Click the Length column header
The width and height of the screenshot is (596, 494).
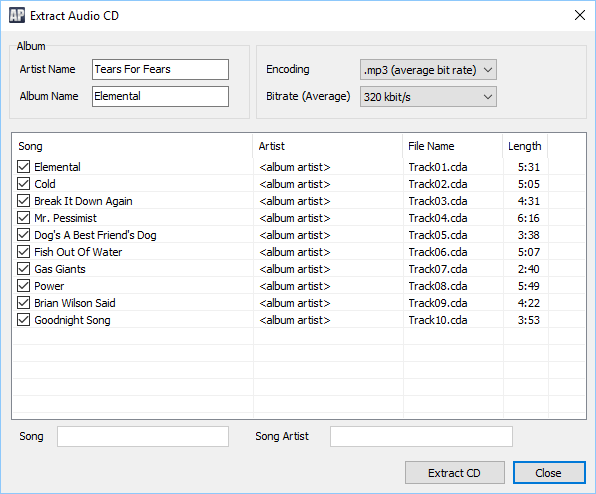click(525, 146)
